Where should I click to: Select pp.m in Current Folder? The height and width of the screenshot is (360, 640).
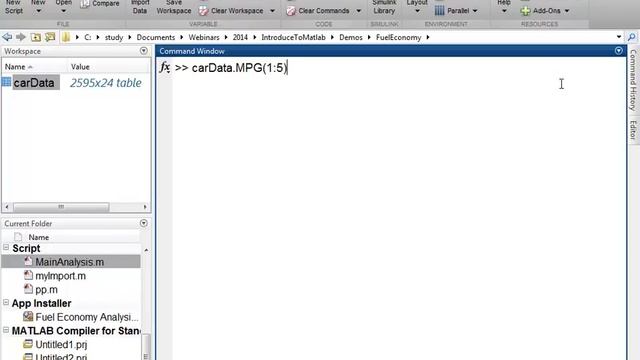47,290
